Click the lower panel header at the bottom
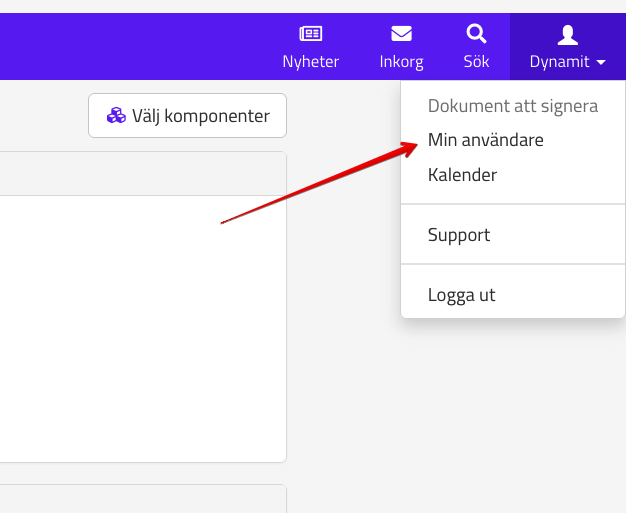This screenshot has width=626, height=513. [x=140, y=499]
